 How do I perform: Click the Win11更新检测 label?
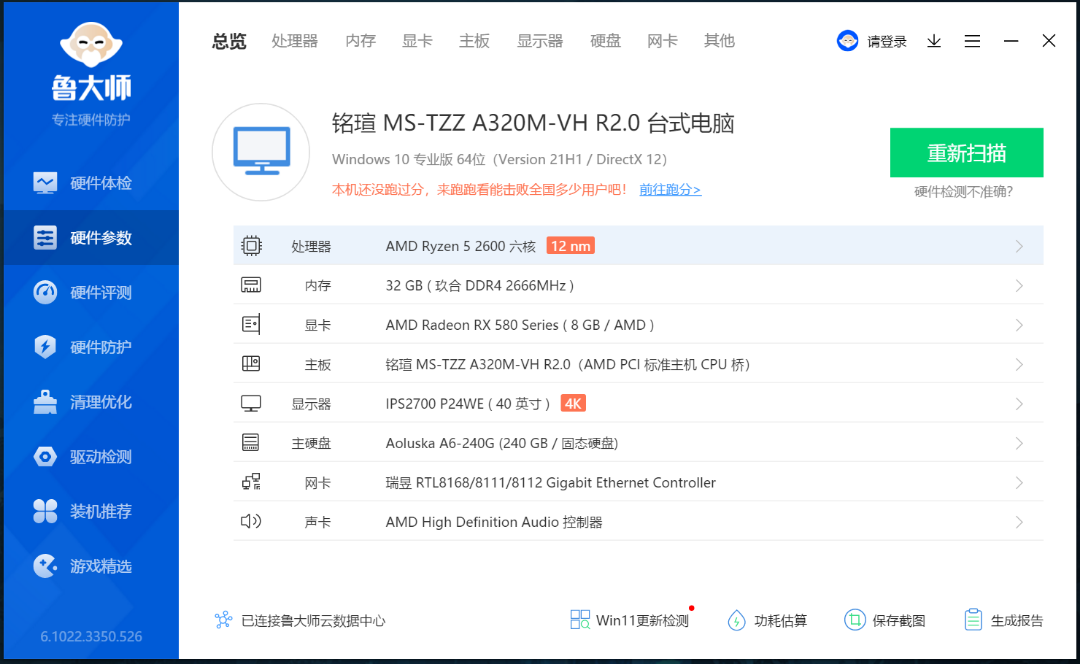[642, 621]
